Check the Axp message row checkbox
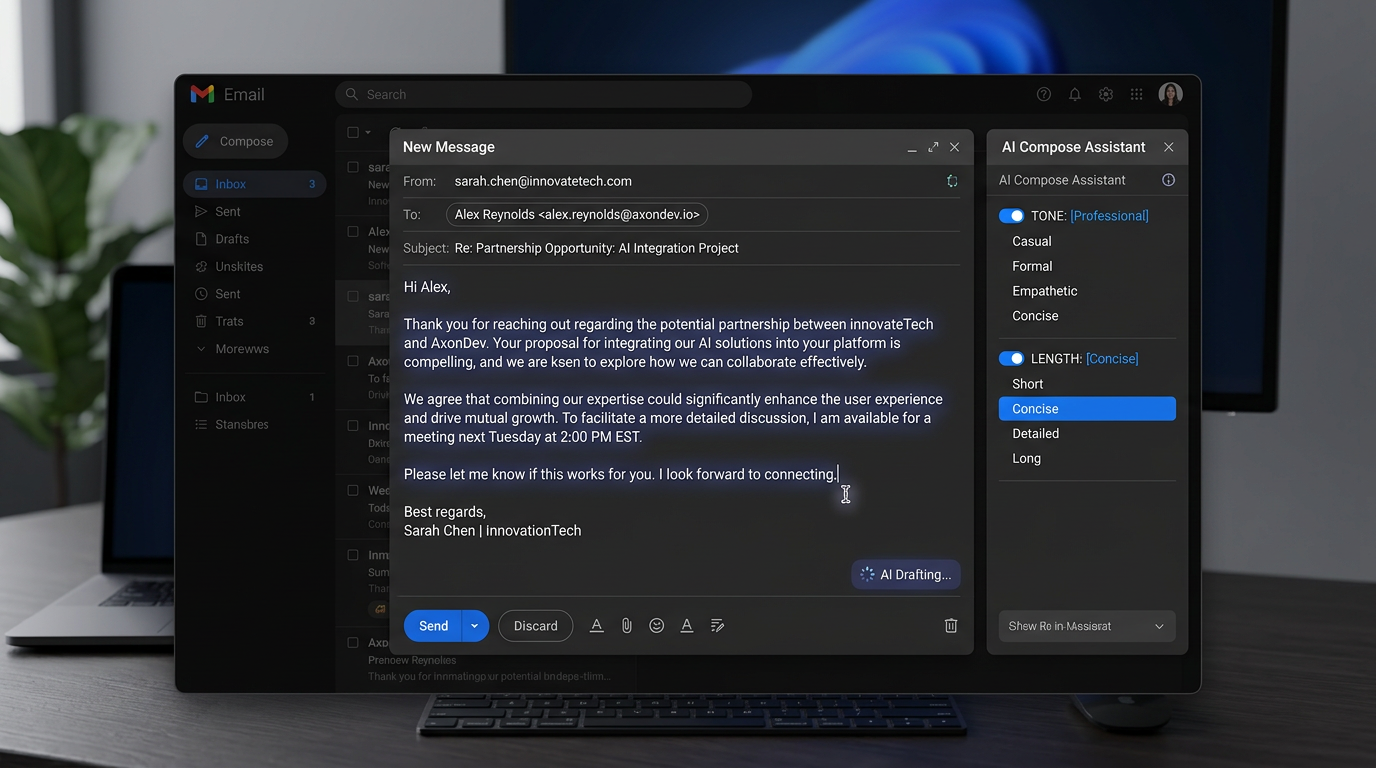Image resolution: width=1376 pixels, height=768 pixels. [x=353, y=643]
